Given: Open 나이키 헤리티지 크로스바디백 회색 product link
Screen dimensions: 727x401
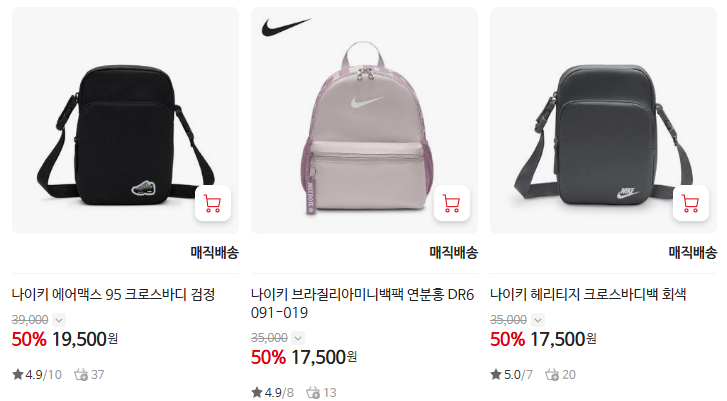Looking at the screenshot, I should pos(588,294).
